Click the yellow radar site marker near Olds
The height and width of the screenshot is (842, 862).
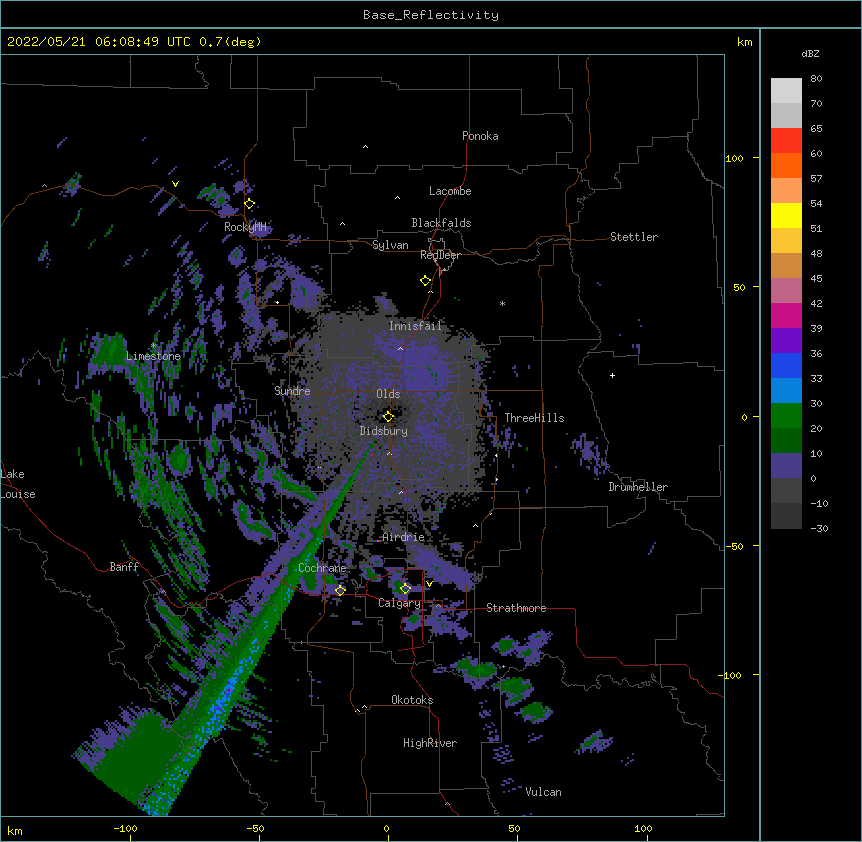[x=388, y=417]
